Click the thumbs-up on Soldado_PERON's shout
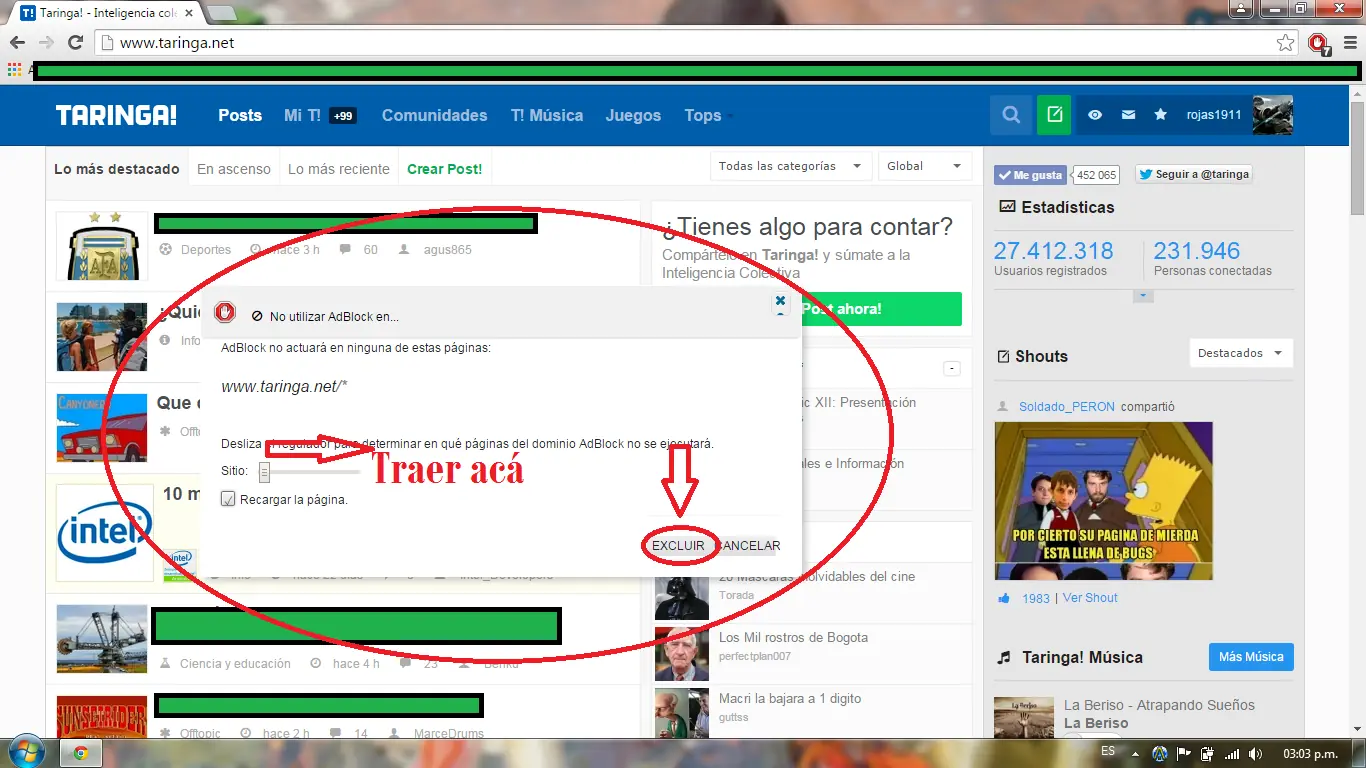The height and width of the screenshot is (768, 1366). 1005,598
